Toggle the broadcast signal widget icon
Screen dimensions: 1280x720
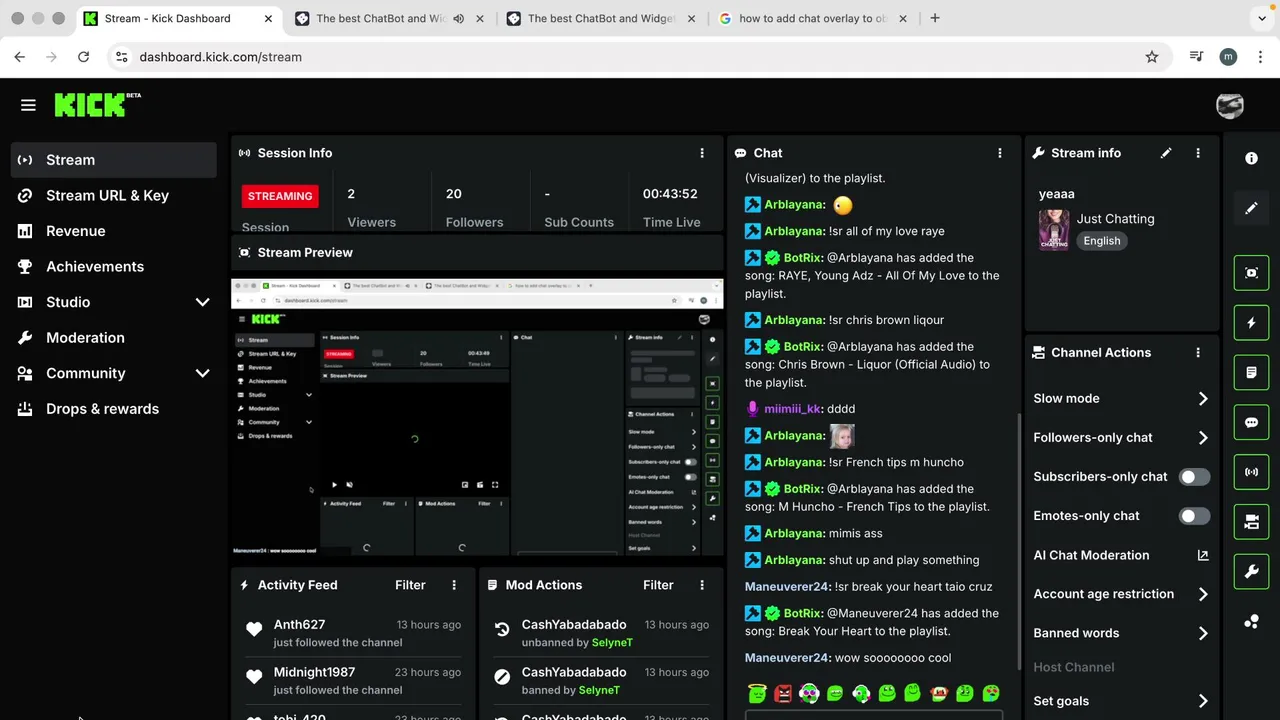[x=1251, y=472]
